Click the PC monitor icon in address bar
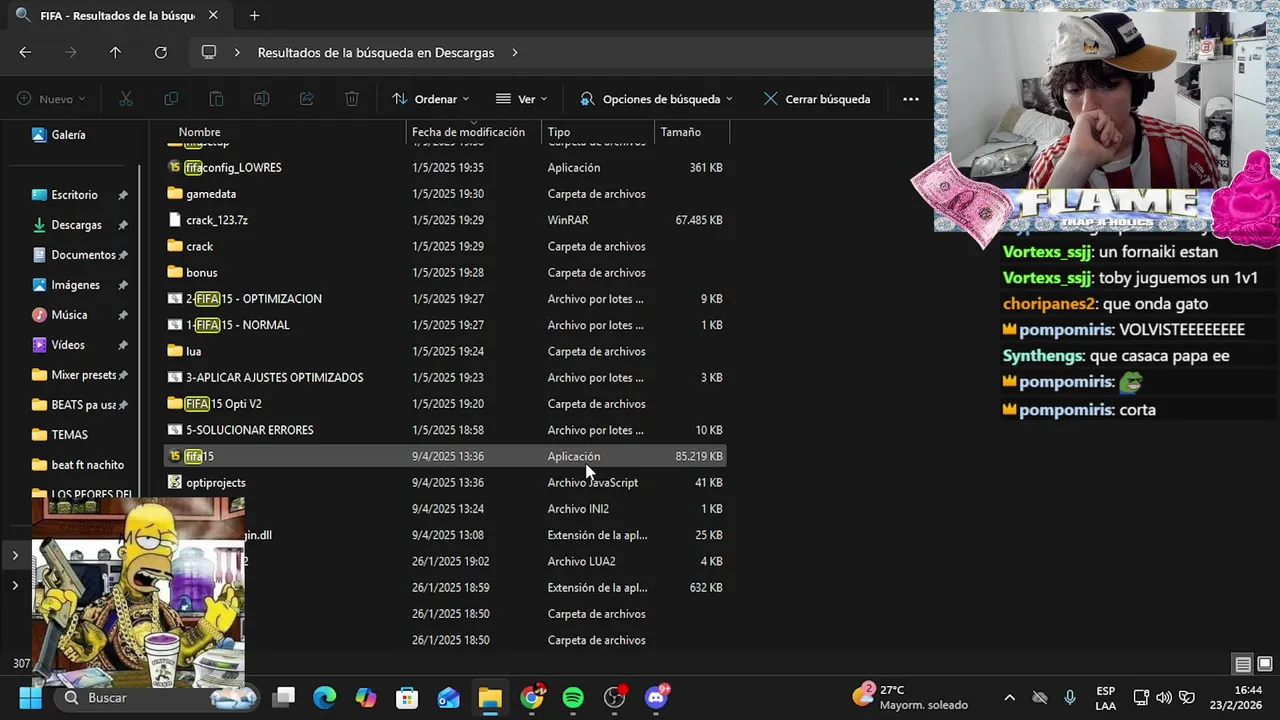Screen dimensions: 1280x720 coord(208,52)
